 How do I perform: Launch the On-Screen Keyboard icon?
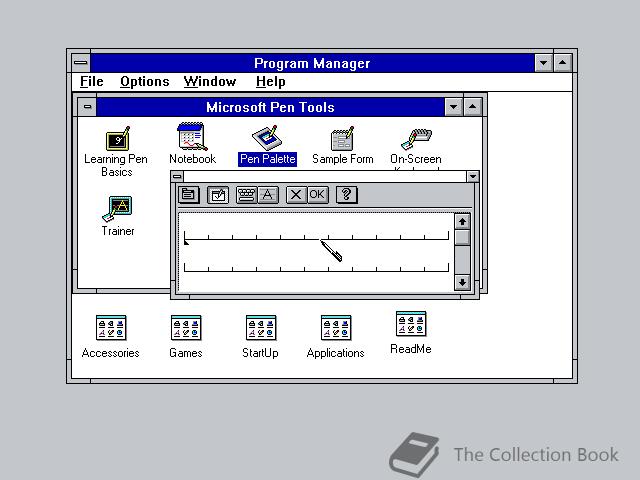pyautogui.click(x=416, y=140)
